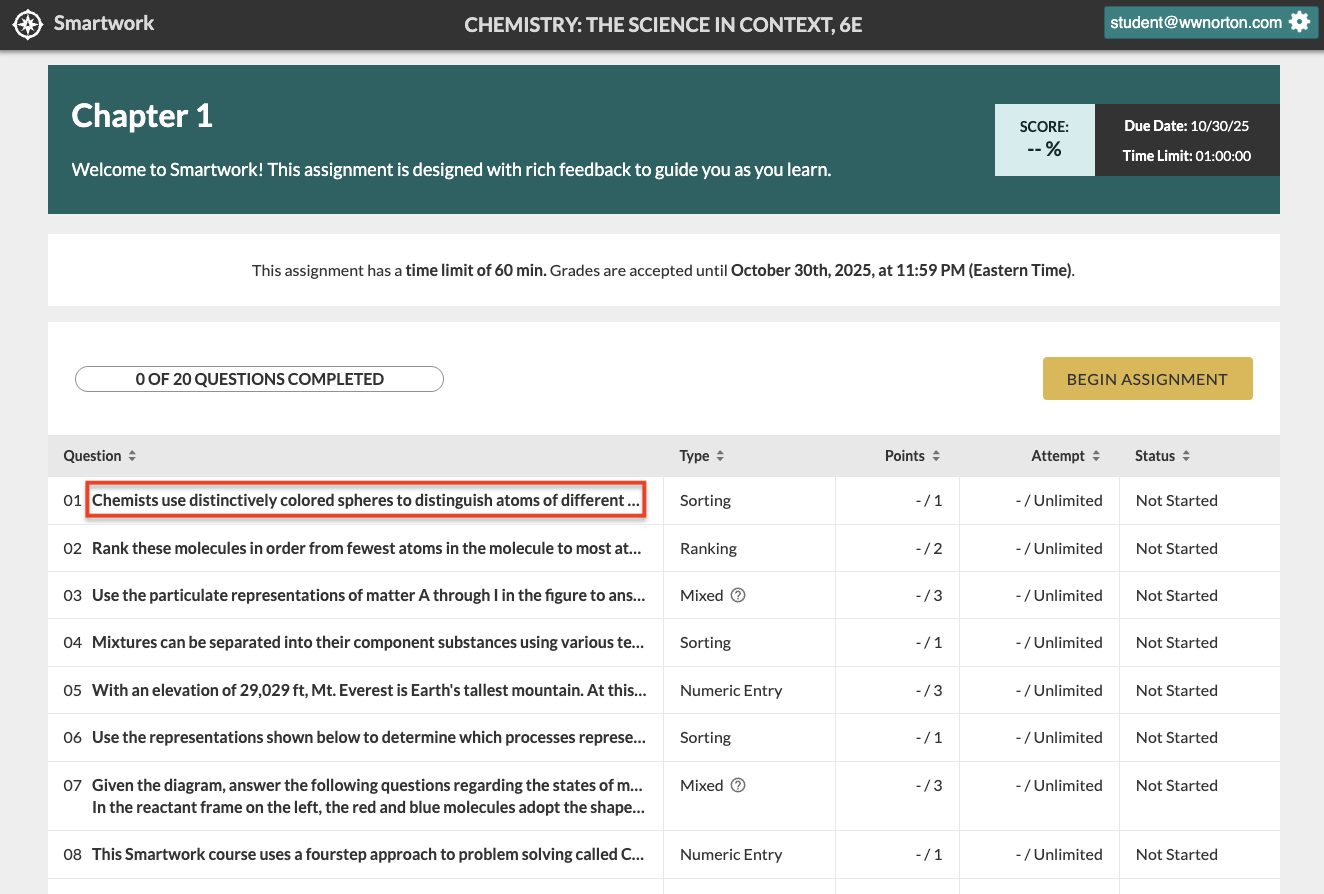Click the Smartwork compass logo icon
This screenshot has width=1324, height=894.
(28, 23)
